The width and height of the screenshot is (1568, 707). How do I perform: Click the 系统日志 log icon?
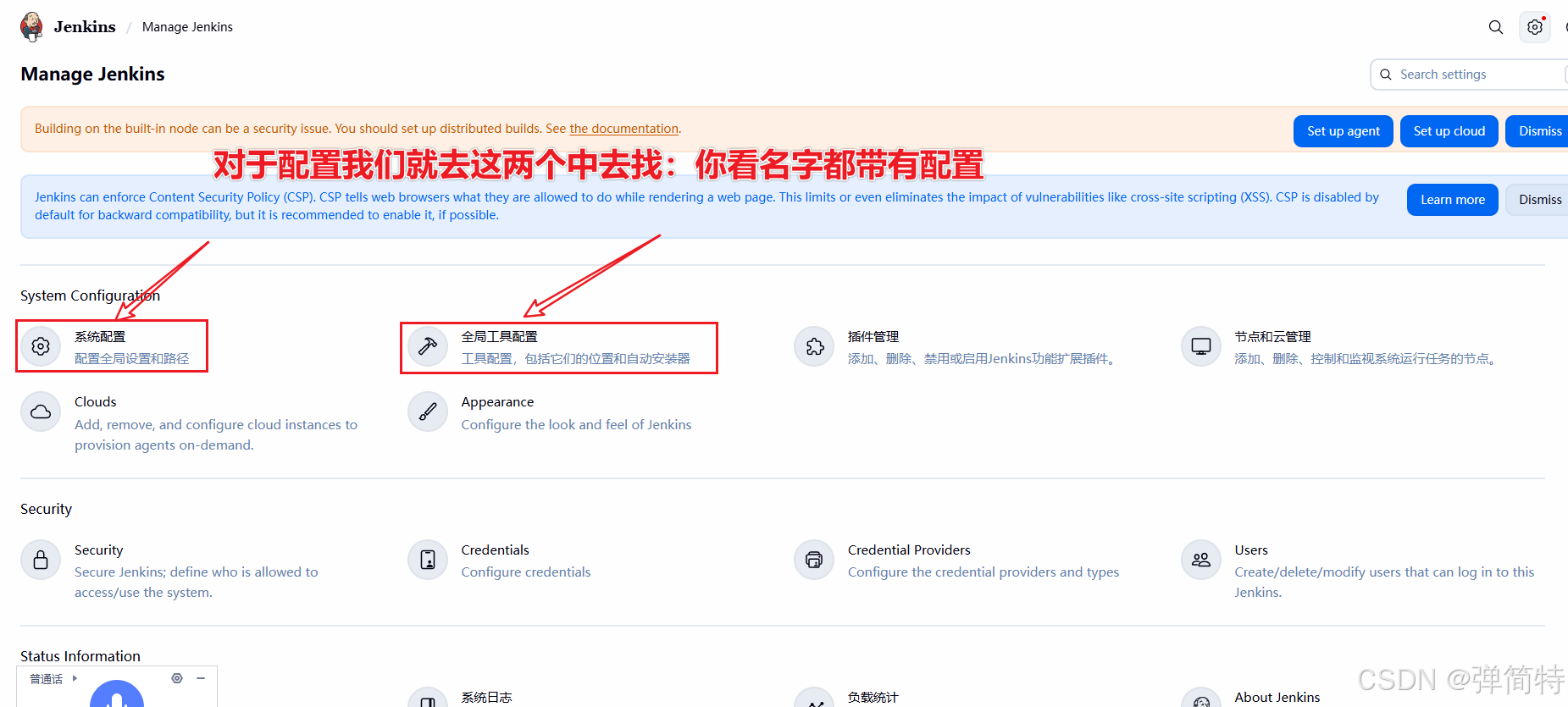[428, 699]
